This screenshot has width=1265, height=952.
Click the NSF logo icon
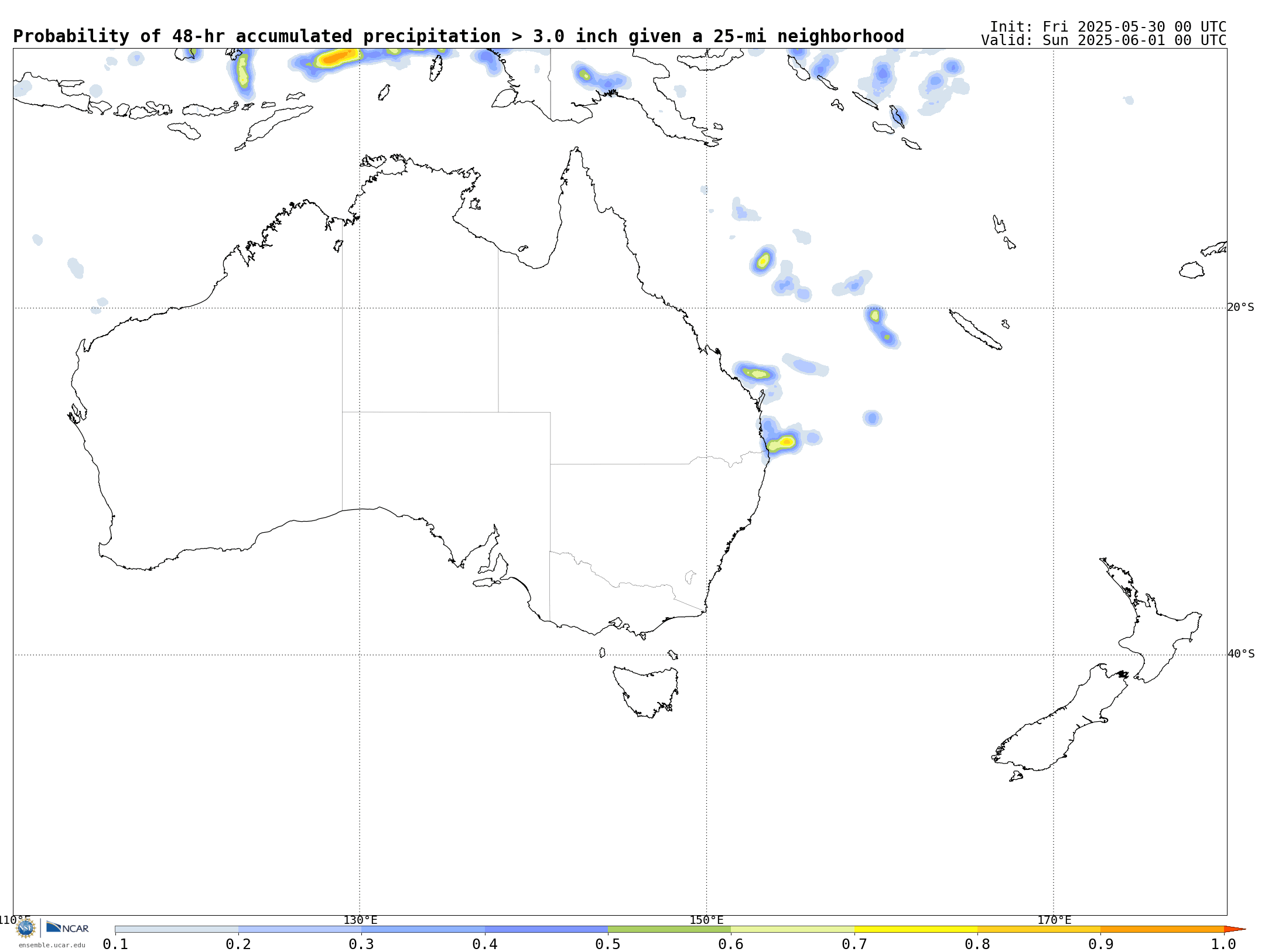pyautogui.click(x=25, y=928)
